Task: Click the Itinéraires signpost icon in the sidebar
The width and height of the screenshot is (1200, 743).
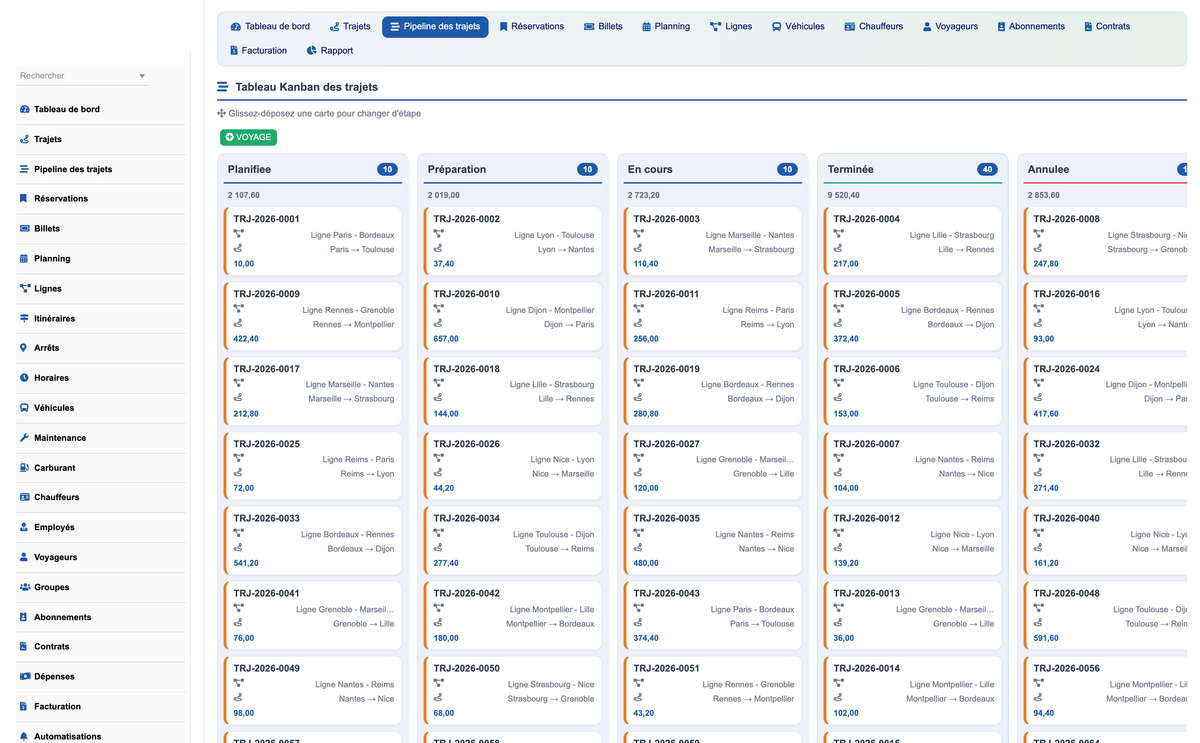Action: click(x=24, y=318)
